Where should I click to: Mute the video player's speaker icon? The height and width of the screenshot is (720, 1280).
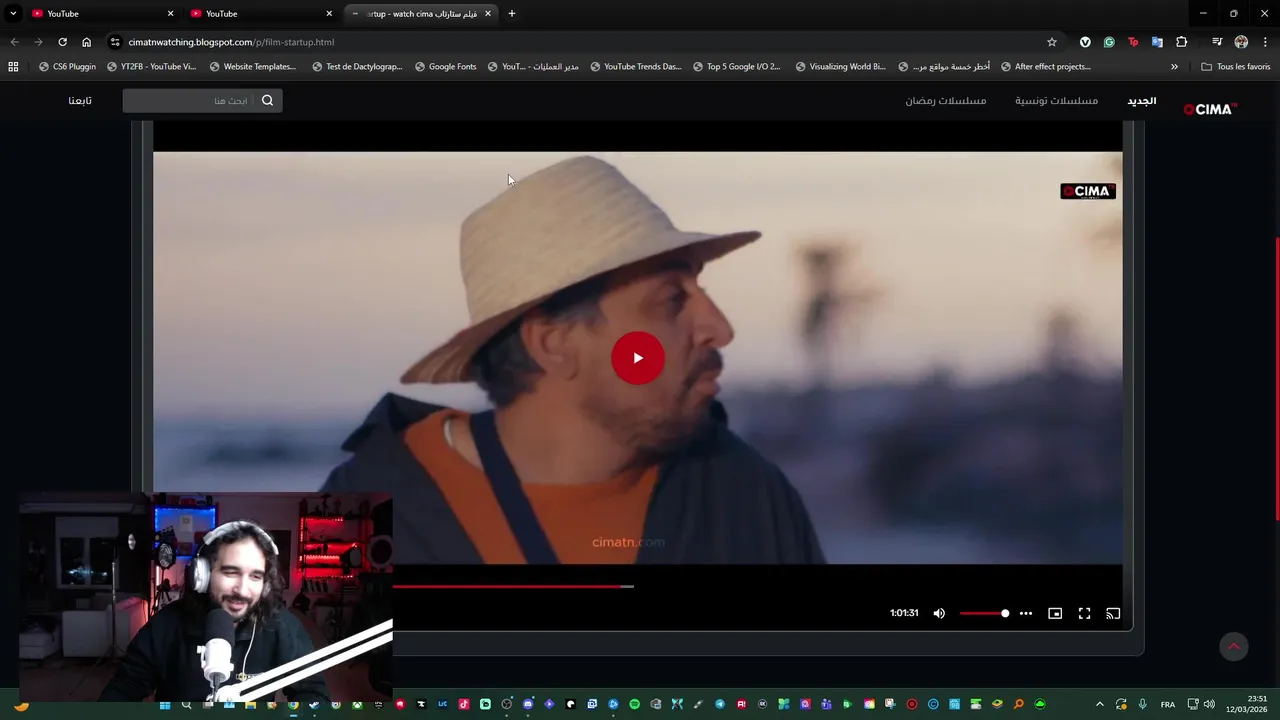coord(939,613)
